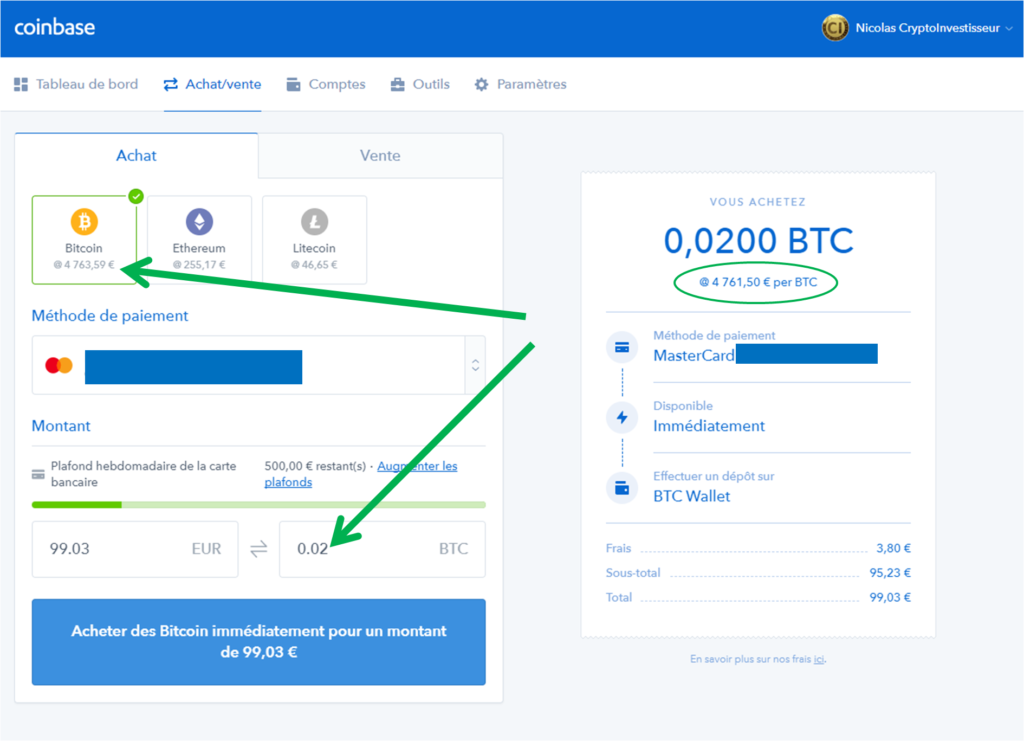Click Acheter des Bitcoin immédiatement button

[259, 642]
